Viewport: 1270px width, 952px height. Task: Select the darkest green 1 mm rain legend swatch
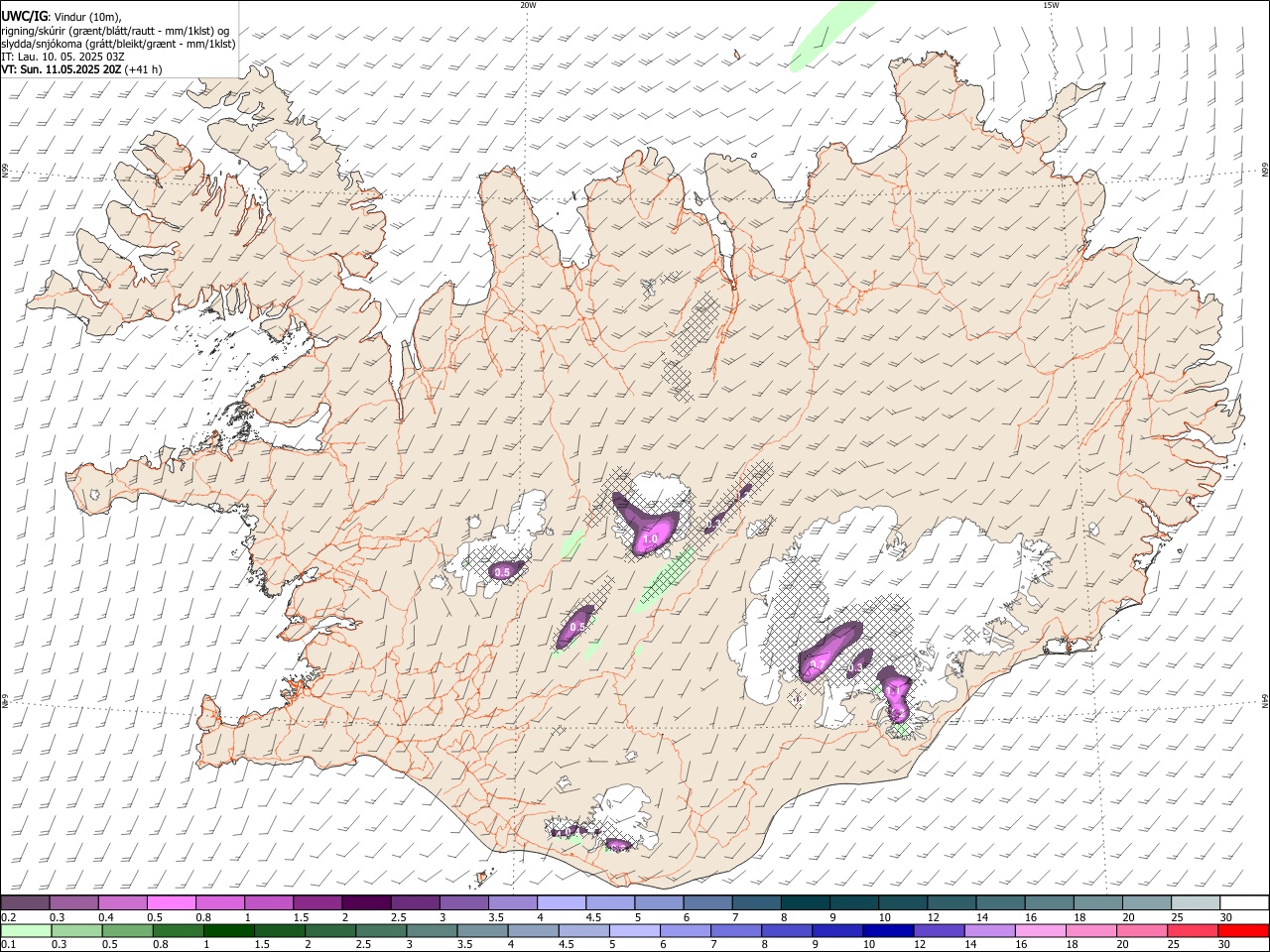pos(229,931)
